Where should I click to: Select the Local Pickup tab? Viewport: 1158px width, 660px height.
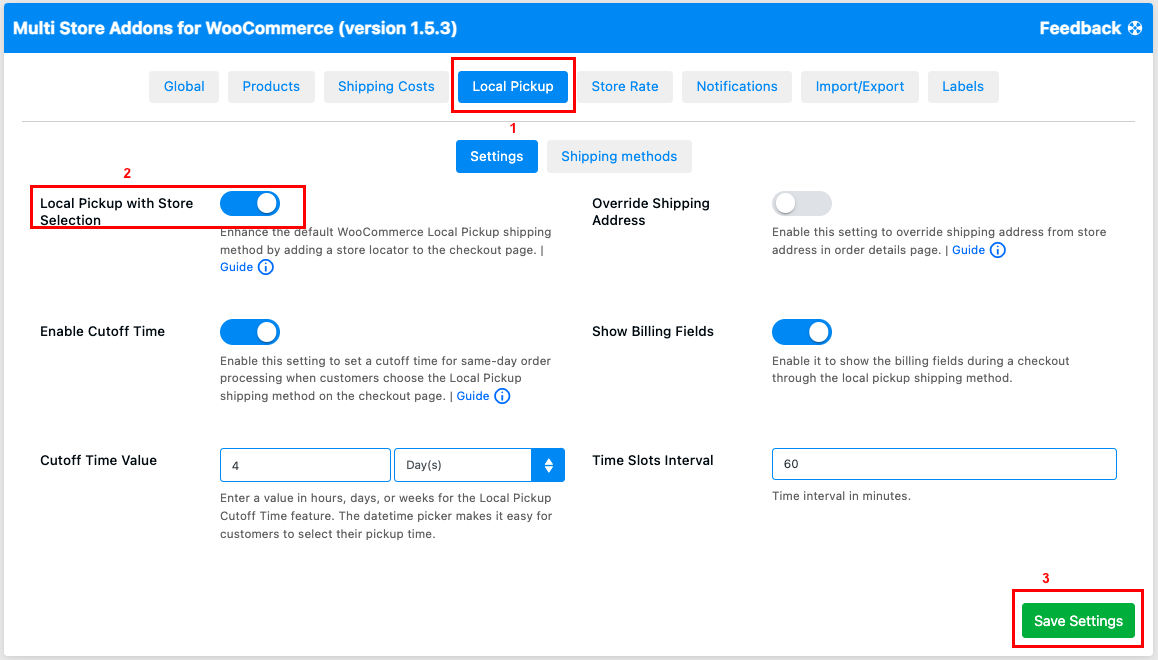point(513,86)
